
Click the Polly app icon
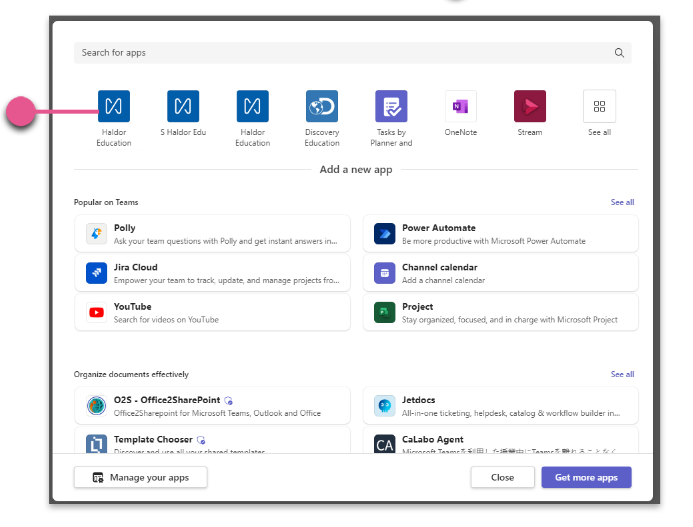[x=96, y=233]
